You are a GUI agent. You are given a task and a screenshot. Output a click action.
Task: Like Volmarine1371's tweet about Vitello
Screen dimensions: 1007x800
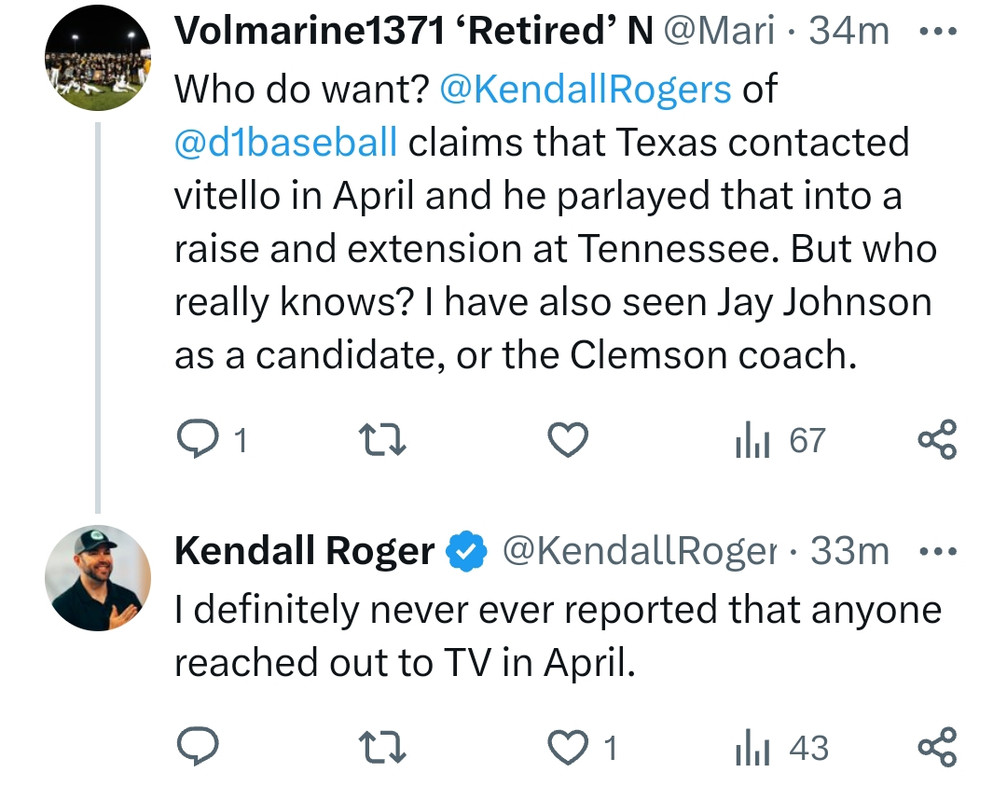click(569, 440)
